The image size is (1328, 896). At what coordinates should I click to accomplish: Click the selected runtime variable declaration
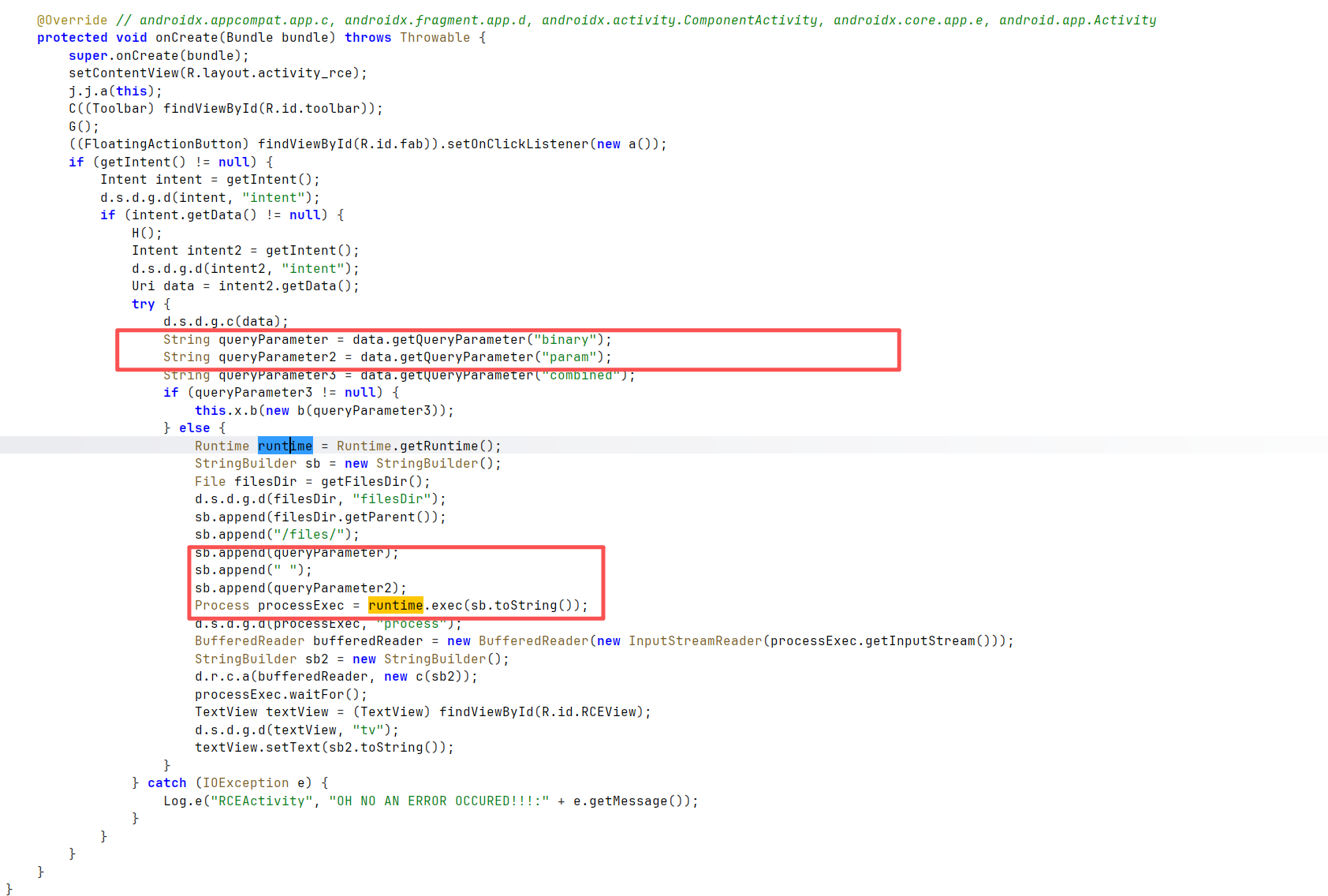(x=285, y=446)
